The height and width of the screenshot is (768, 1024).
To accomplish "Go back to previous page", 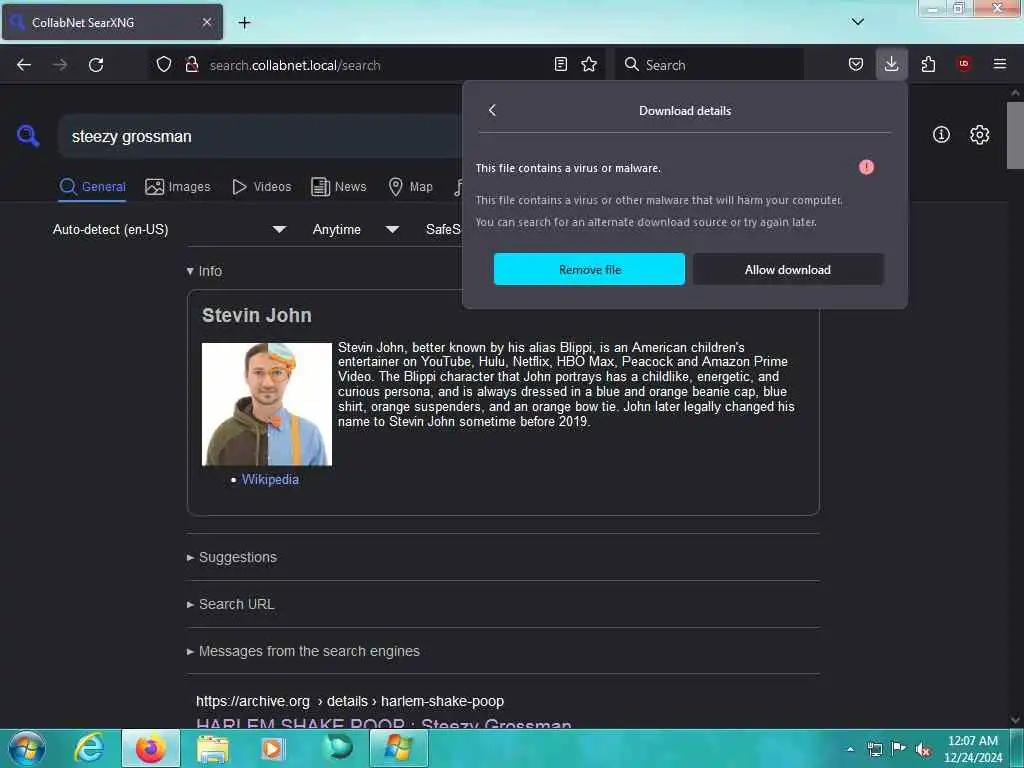I will (x=24, y=64).
